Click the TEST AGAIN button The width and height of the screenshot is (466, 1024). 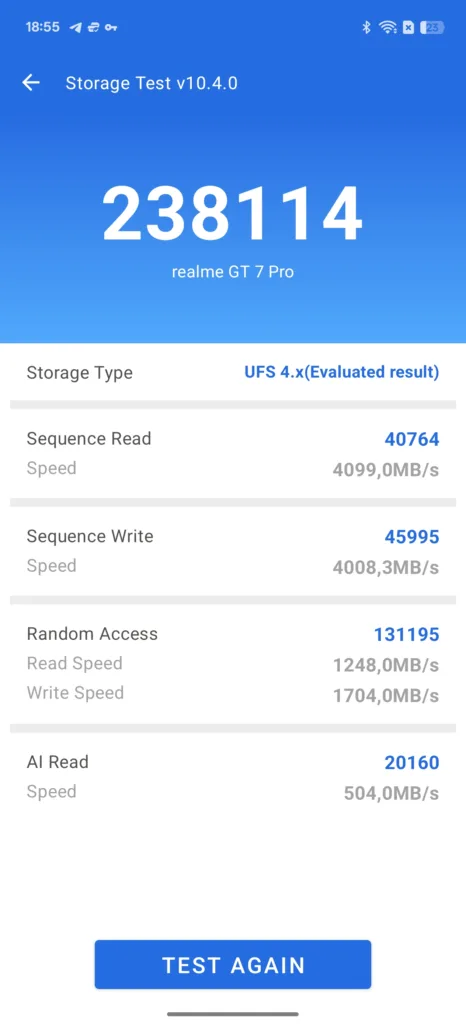(x=233, y=965)
